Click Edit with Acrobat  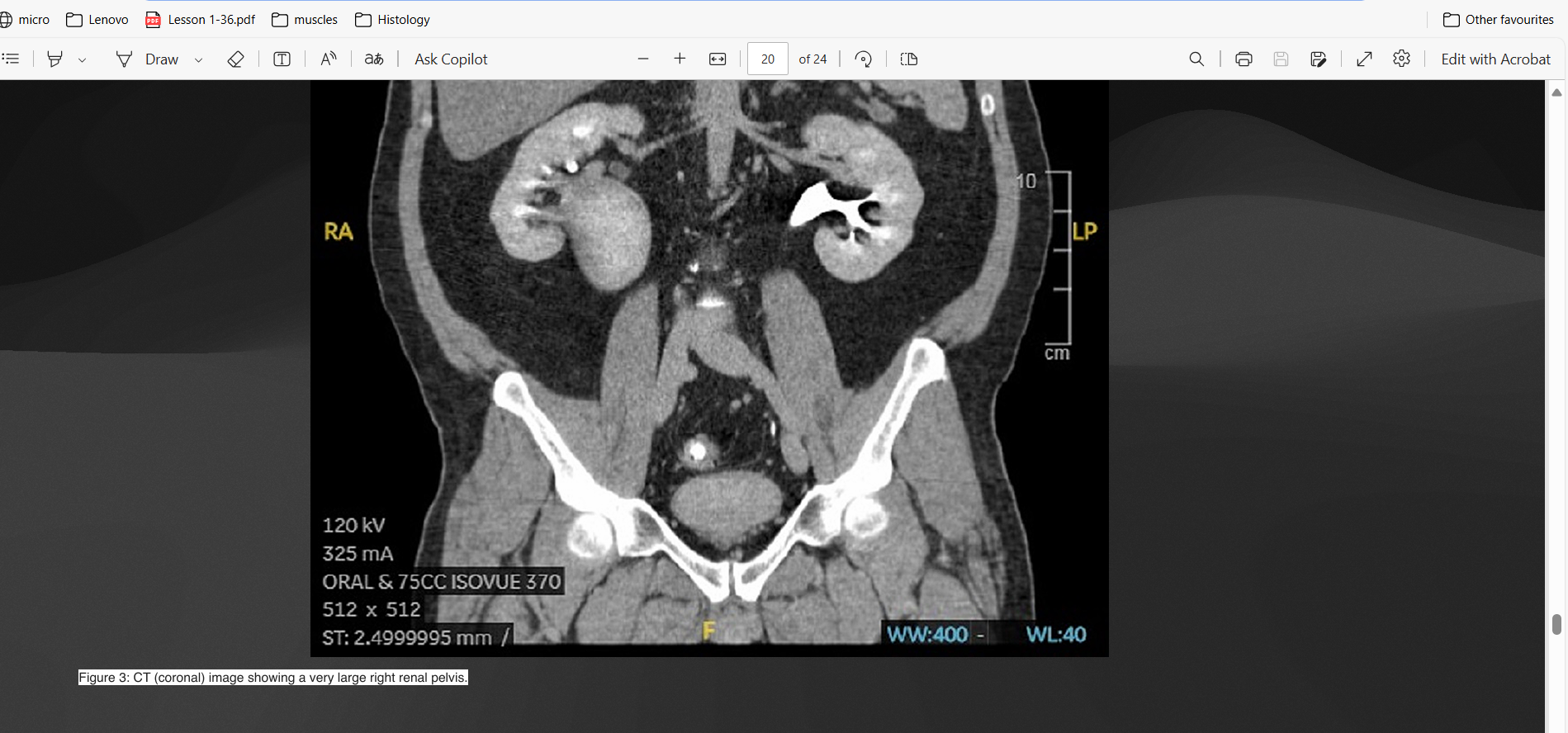[x=1495, y=59]
